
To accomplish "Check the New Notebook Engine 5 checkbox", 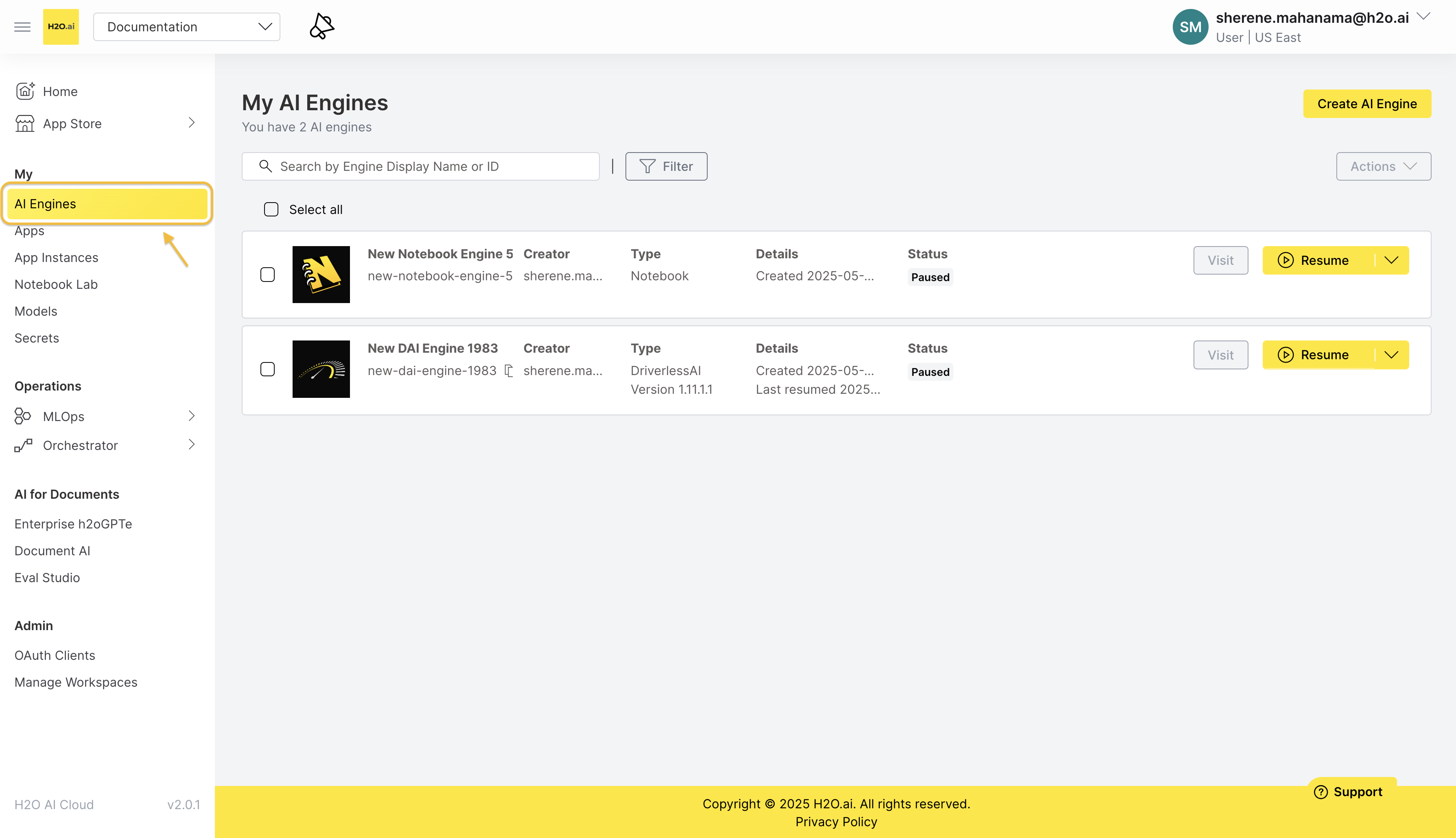I will click(268, 275).
